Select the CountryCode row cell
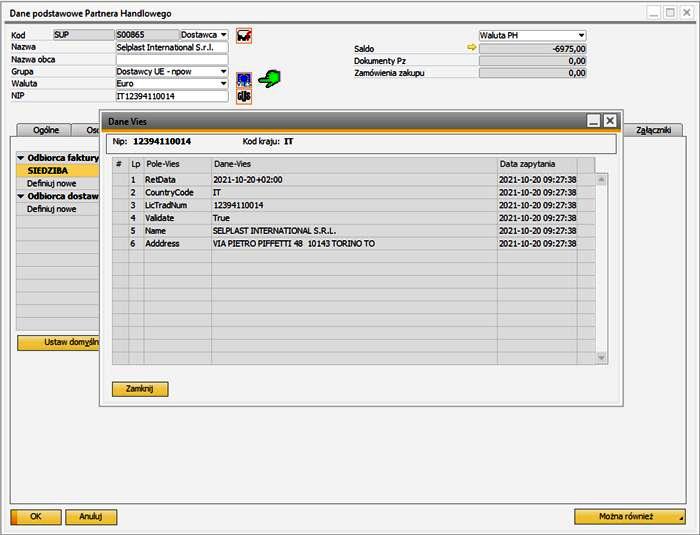The image size is (700, 535). point(178,192)
